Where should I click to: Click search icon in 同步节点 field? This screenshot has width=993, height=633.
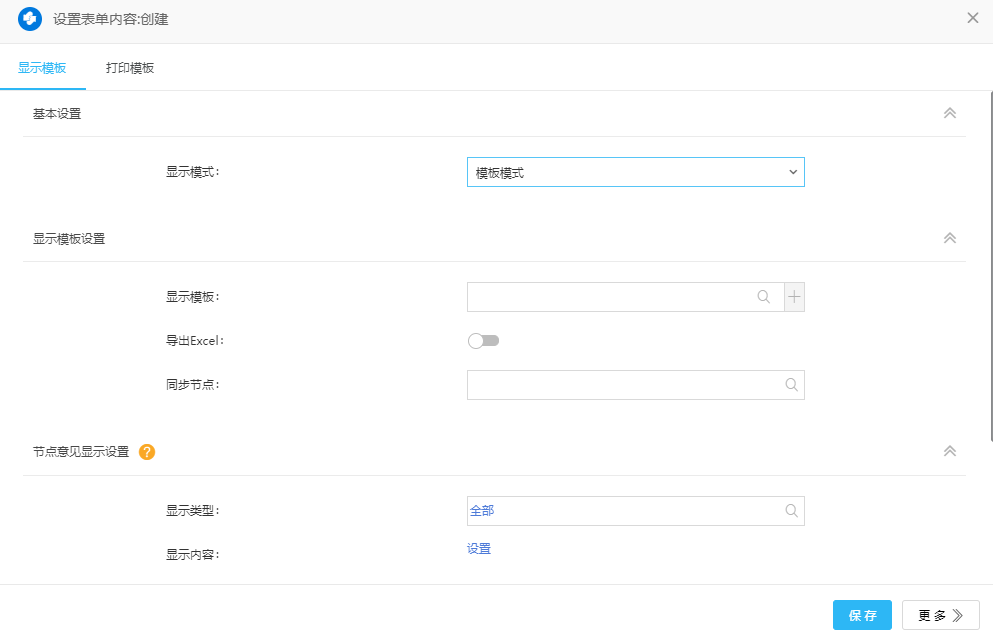pyautogui.click(x=791, y=385)
